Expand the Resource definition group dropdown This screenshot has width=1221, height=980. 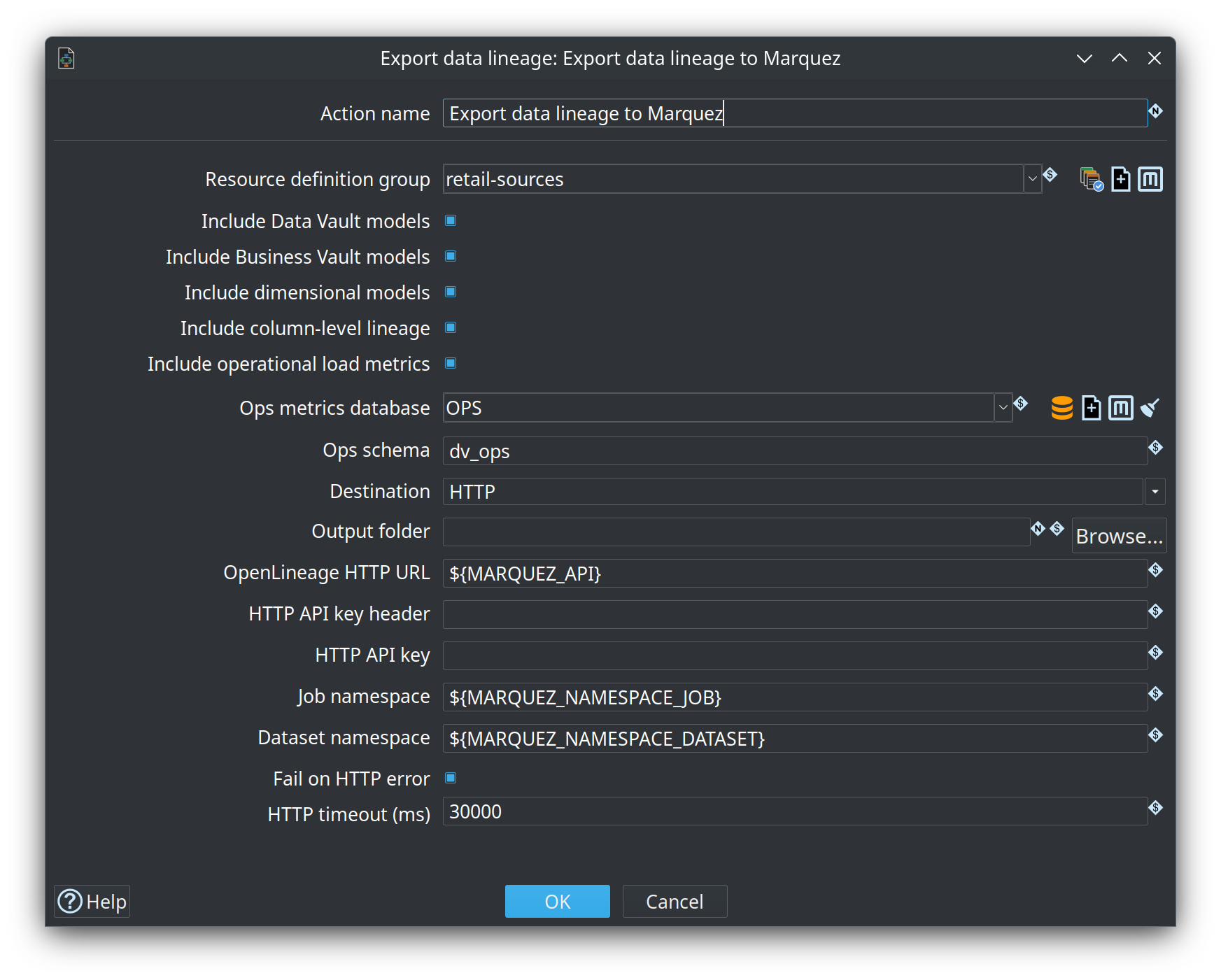[1032, 179]
